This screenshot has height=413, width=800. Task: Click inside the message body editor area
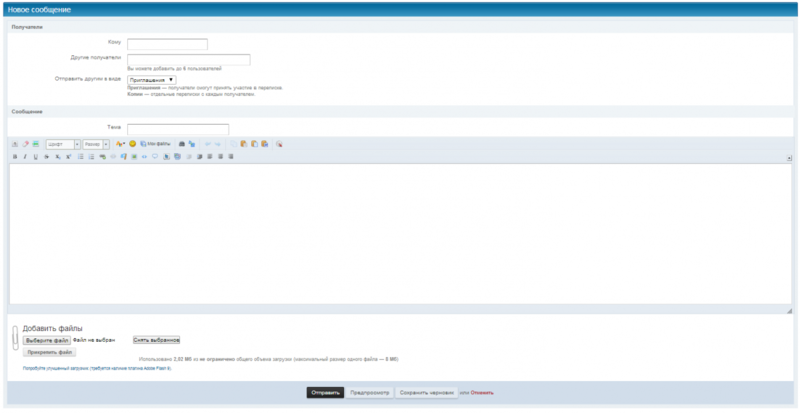[401, 233]
